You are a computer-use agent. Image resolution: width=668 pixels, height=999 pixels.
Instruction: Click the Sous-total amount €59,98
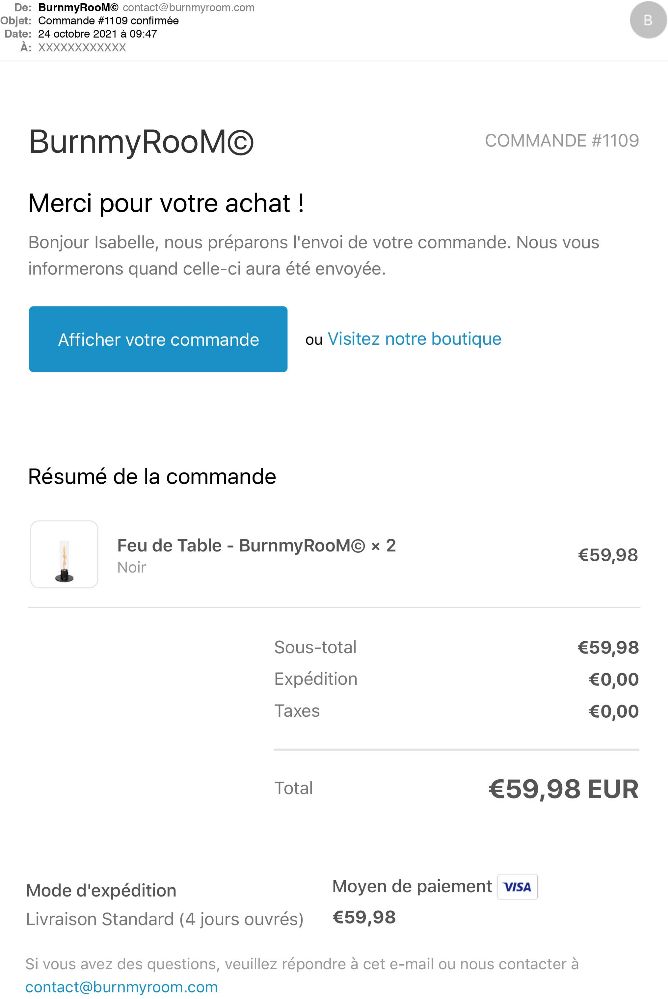click(608, 647)
